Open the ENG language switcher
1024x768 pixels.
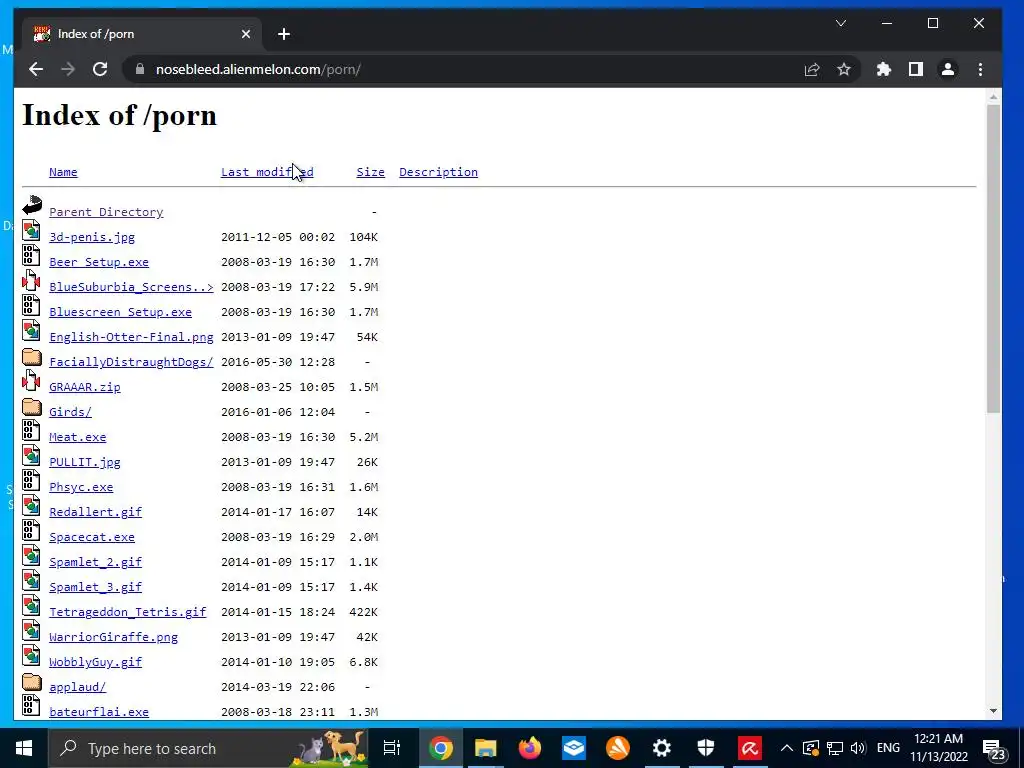(888, 748)
